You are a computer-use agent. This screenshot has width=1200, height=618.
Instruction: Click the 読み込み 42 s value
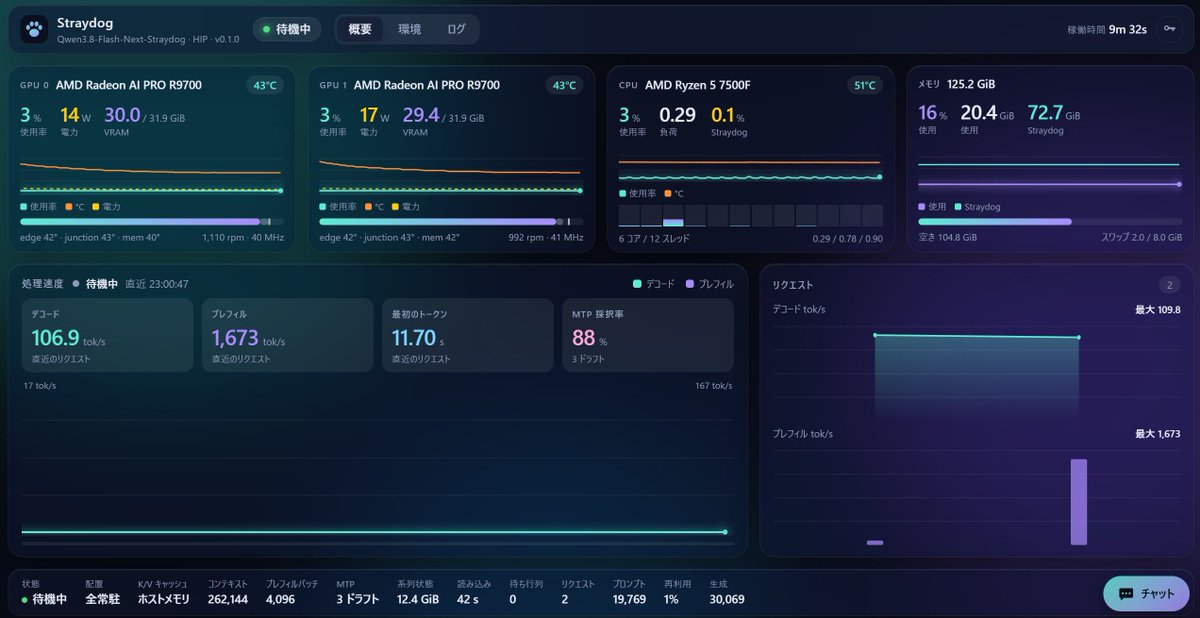466,599
